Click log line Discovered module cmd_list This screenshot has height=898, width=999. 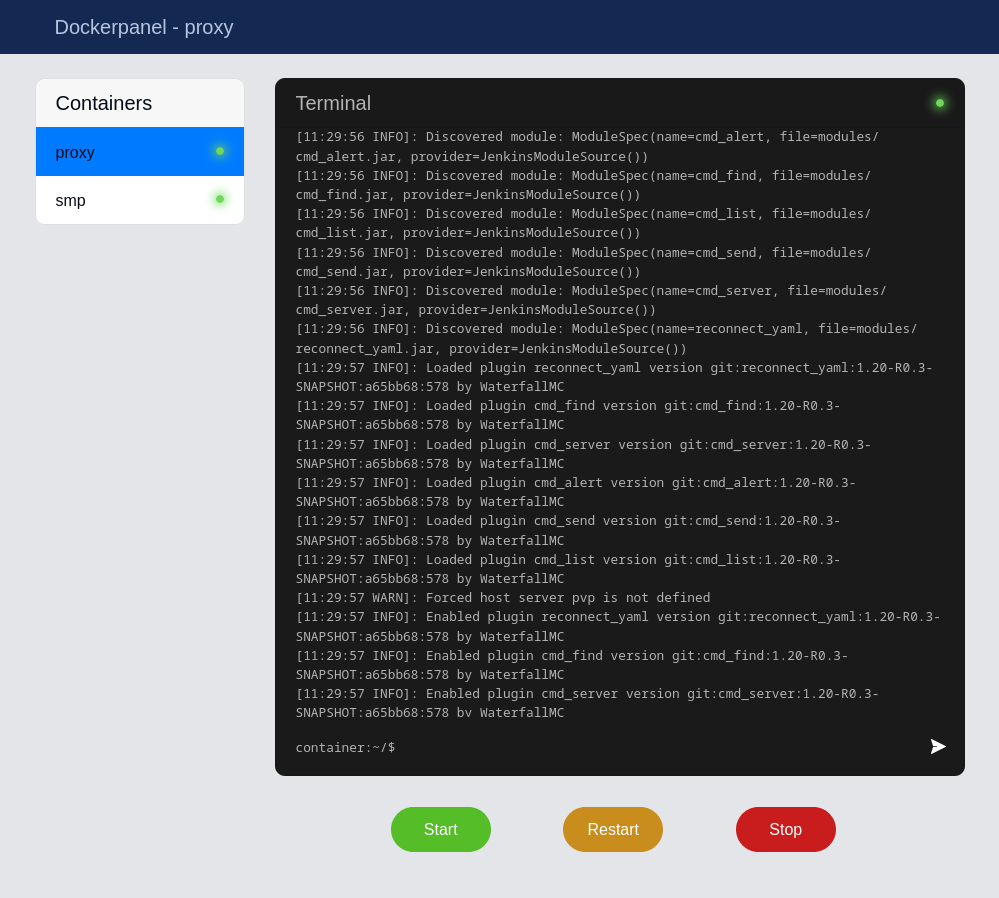click(583, 223)
